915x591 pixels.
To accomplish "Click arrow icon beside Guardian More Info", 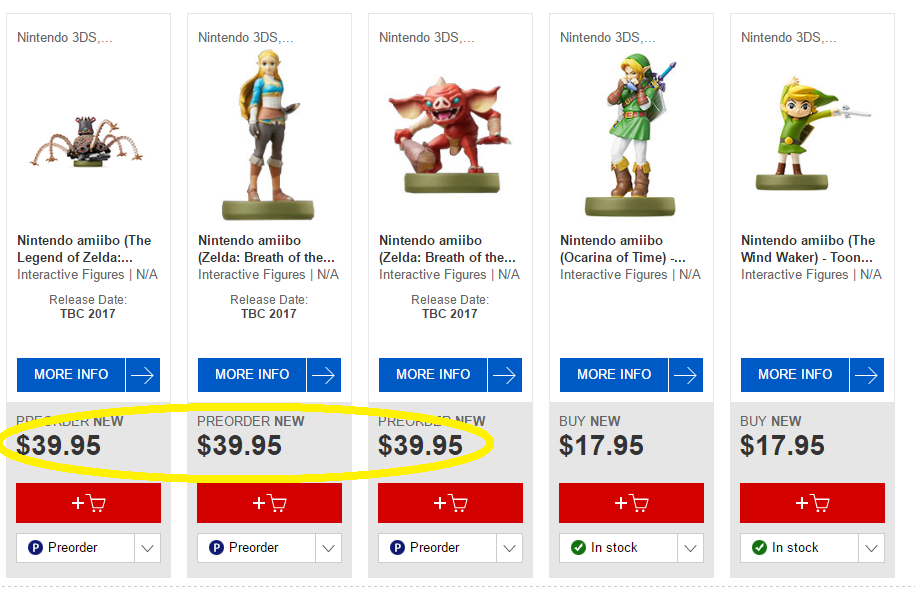I will pyautogui.click(x=143, y=375).
